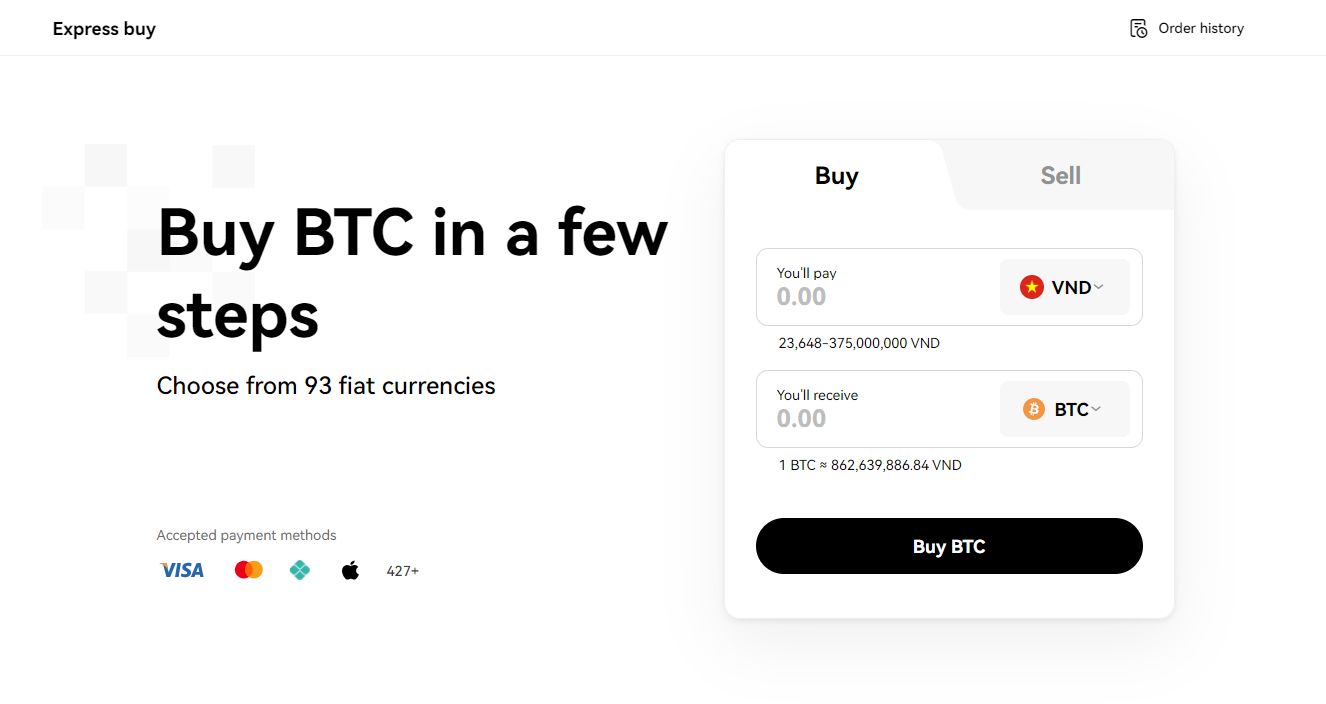Click the BTC exchange rate text
The image size is (1326, 704).
tap(869, 465)
